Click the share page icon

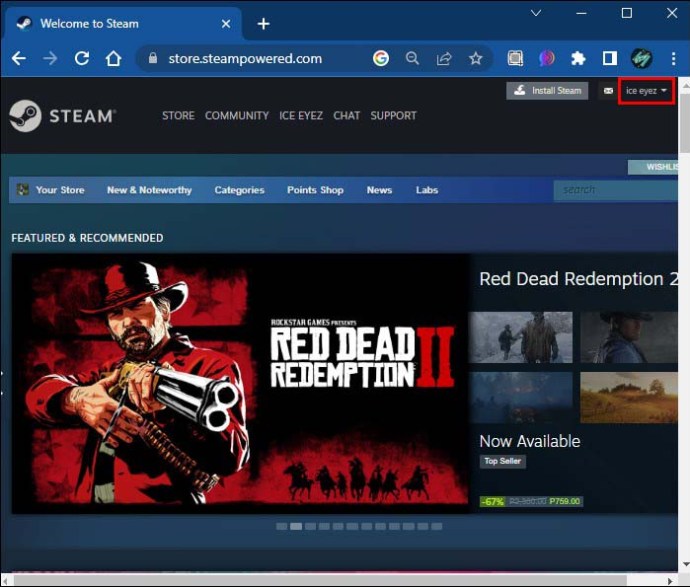444,58
